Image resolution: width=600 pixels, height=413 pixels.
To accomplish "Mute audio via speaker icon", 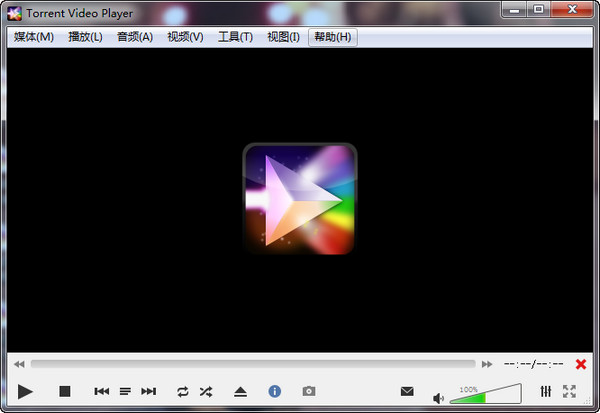I will (437, 397).
